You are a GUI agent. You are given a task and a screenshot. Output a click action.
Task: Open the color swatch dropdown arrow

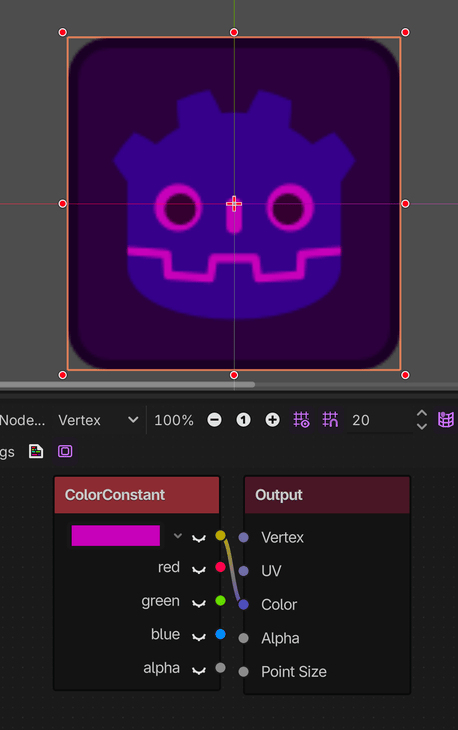coord(177,536)
